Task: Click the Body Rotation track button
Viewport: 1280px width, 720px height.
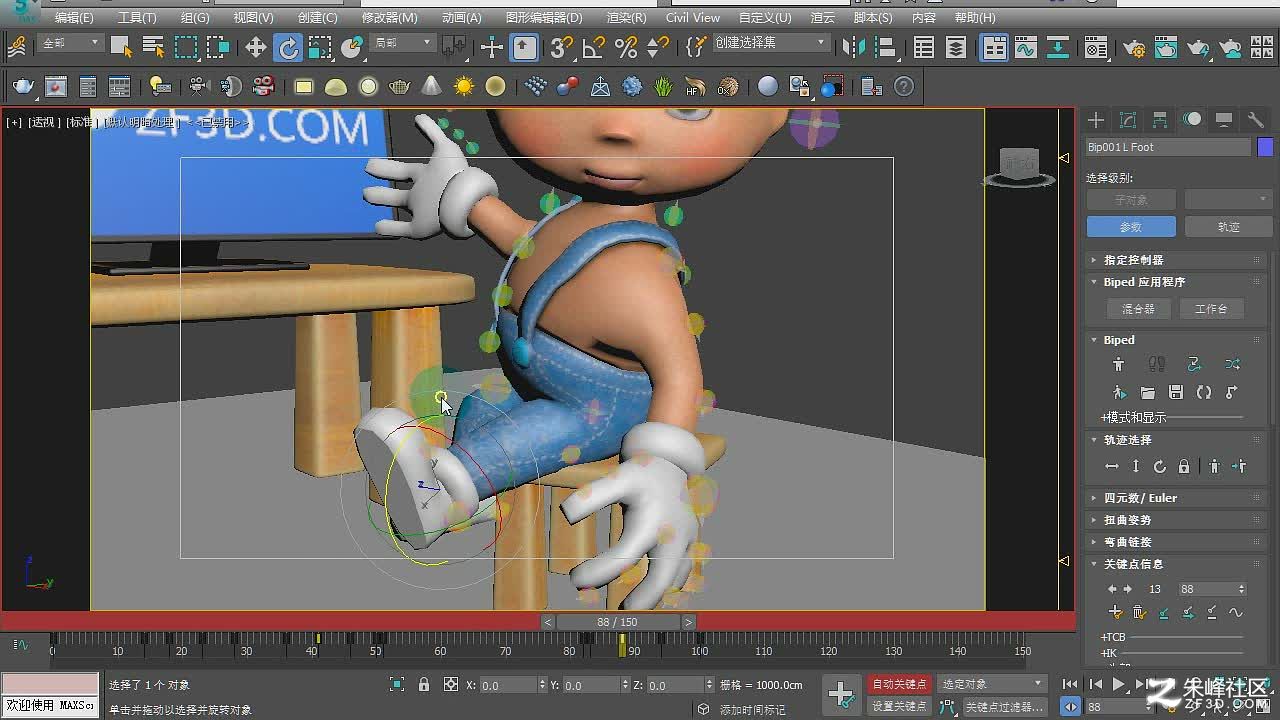Action: (x=1160, y=467)
